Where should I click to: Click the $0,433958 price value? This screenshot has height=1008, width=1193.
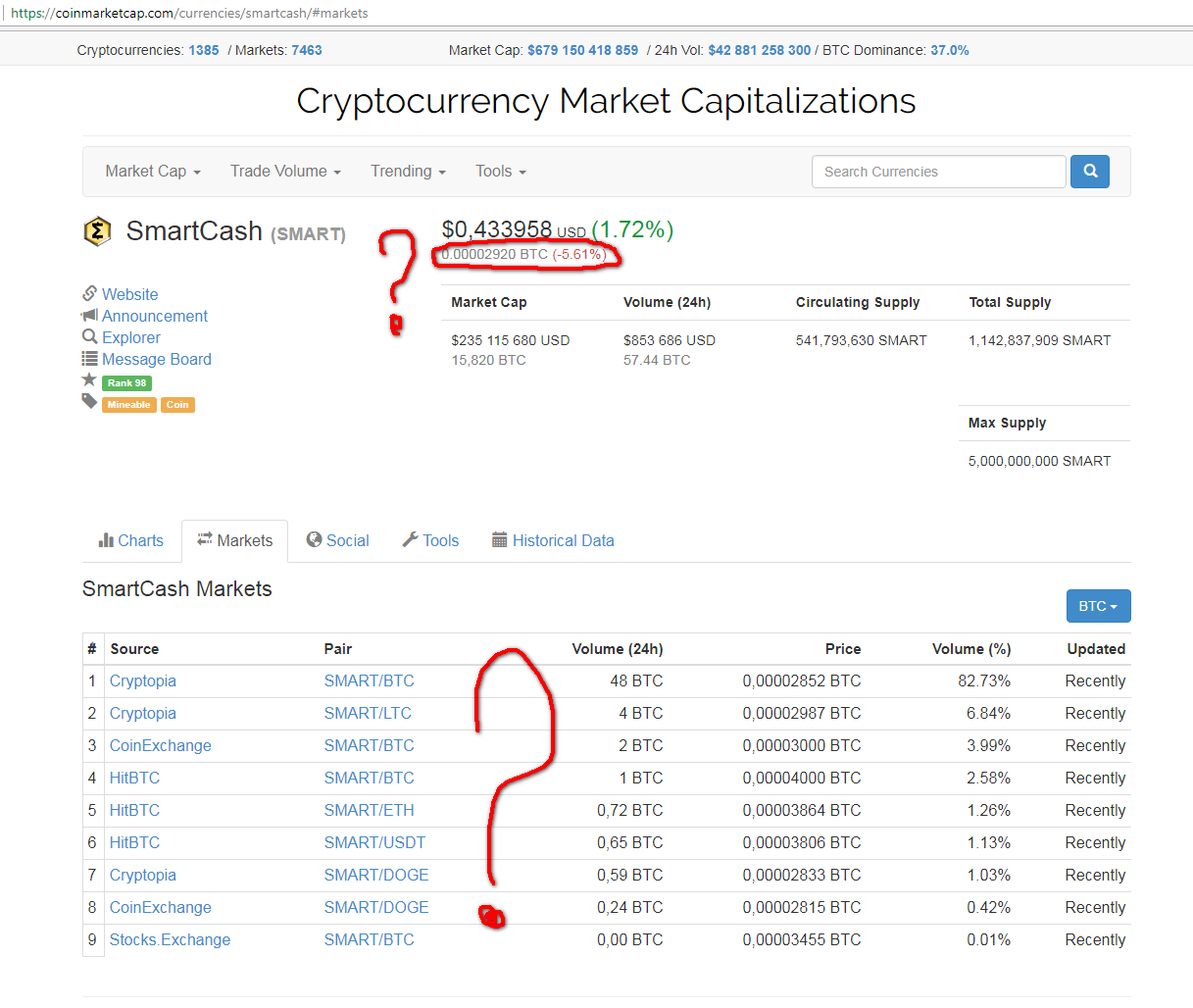(497, 229)
